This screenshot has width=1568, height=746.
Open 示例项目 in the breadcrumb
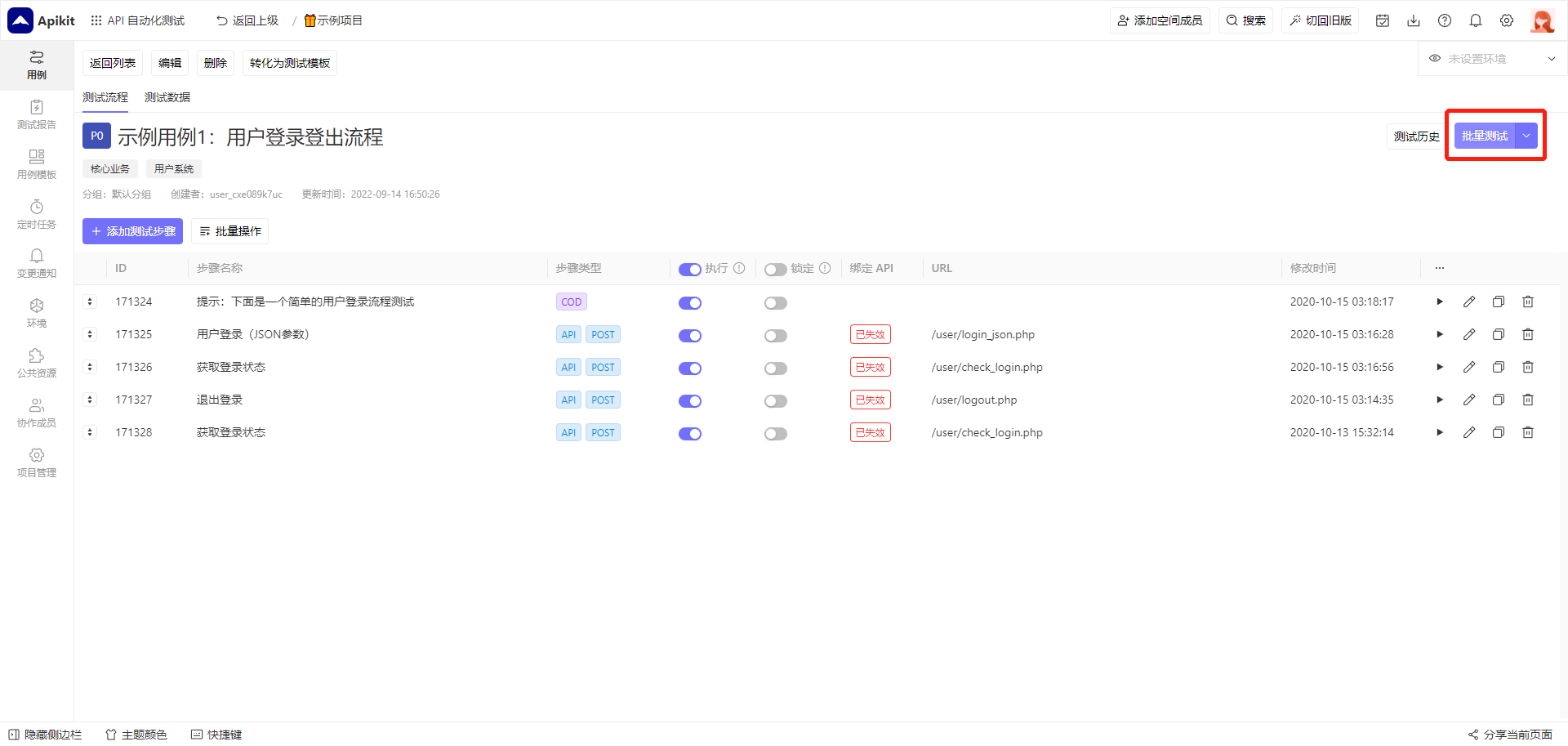(333, 20)
